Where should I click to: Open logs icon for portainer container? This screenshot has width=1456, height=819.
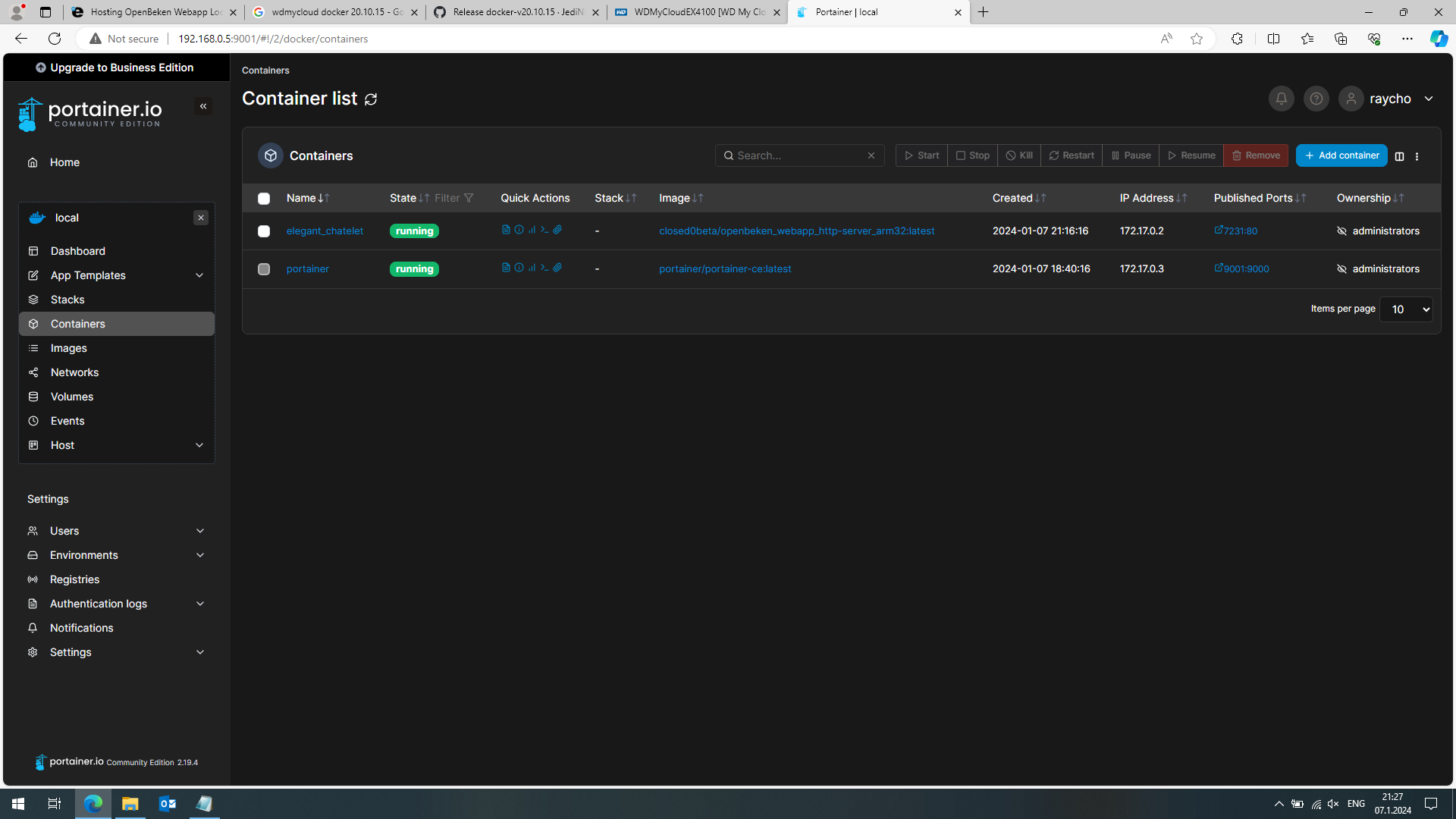(506, 268)
